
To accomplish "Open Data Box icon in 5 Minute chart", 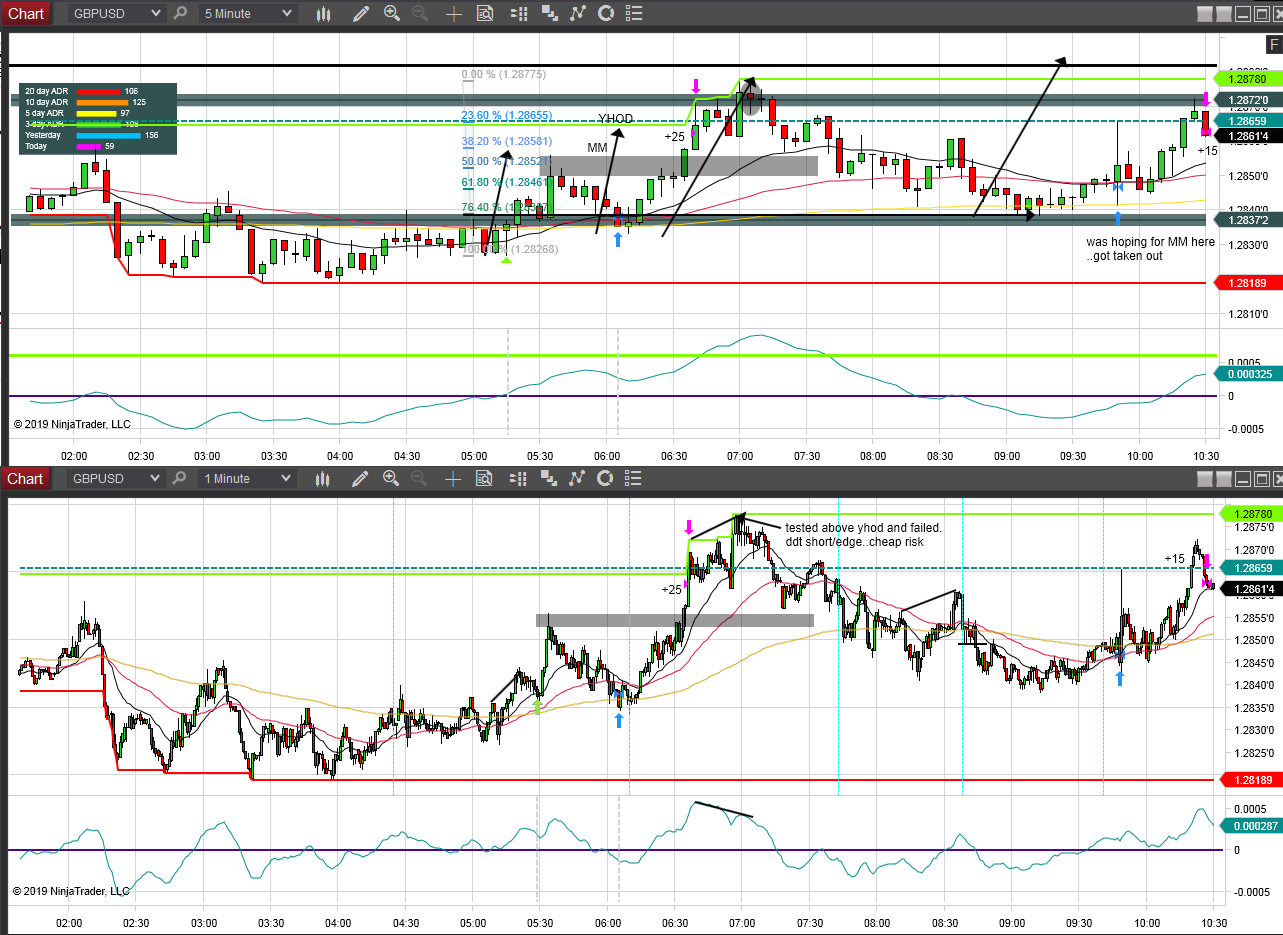I will coord(485,13).
